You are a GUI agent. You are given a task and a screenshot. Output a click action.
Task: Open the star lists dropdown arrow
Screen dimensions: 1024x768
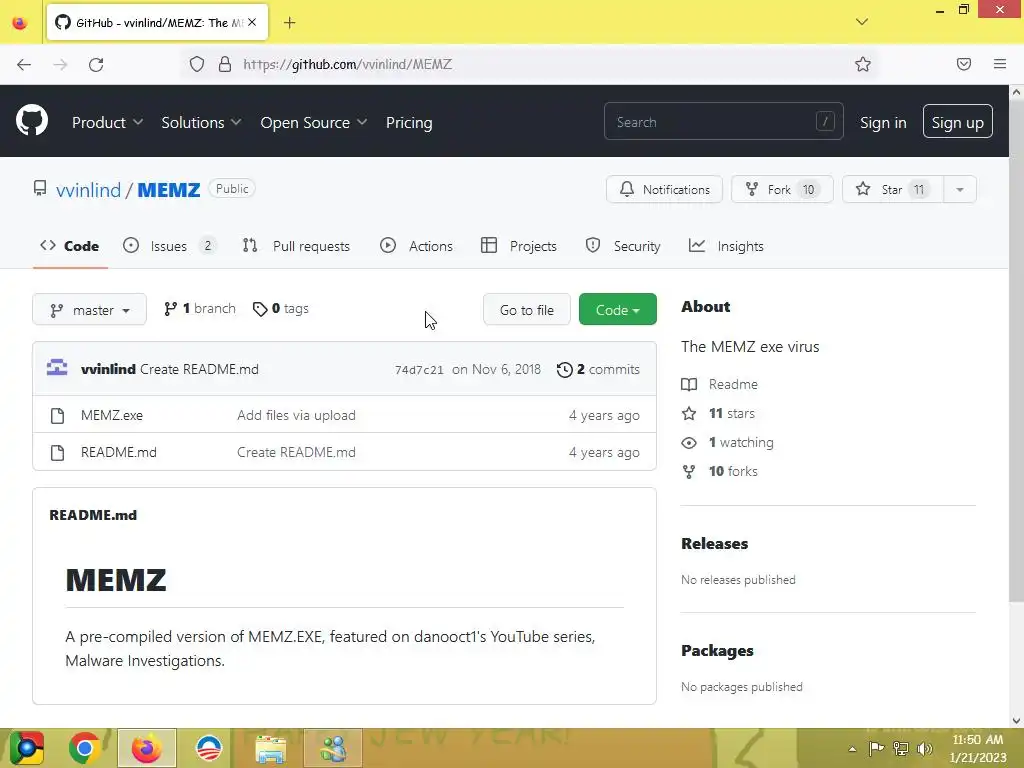(959, 189)
